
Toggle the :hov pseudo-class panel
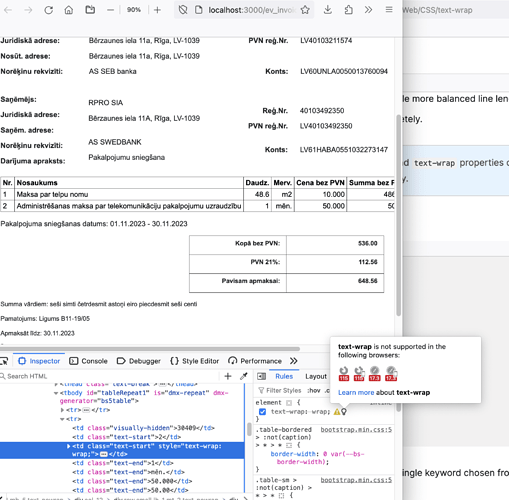(x=313, y=390)
